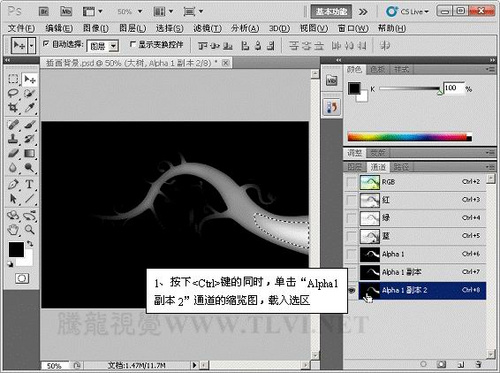Open the Mini Bridge panel icon in dock
Image resolution: width=500 pixels, height=373 pixels.
click(x=331, y=80)
